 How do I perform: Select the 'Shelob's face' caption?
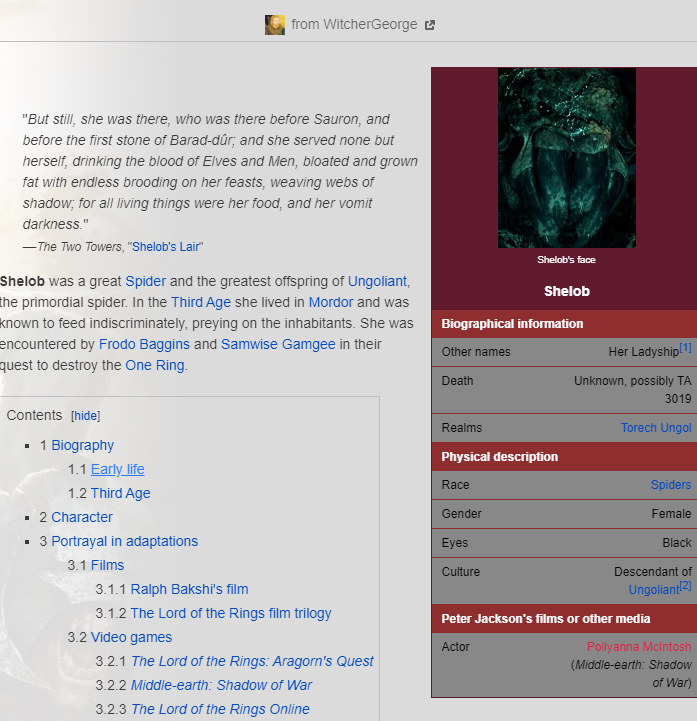point(566,260)
